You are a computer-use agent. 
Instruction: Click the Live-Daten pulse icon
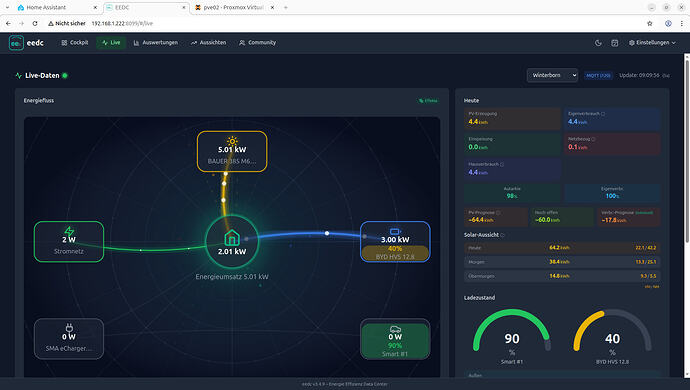[18, 76]
